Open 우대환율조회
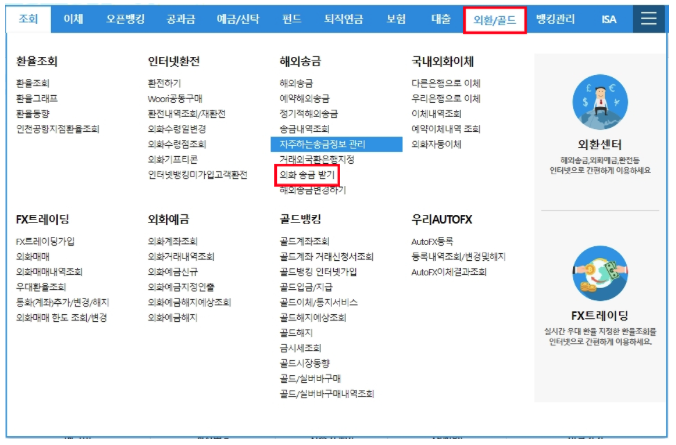This screenshot has height=445, width=676. (41, 287)
